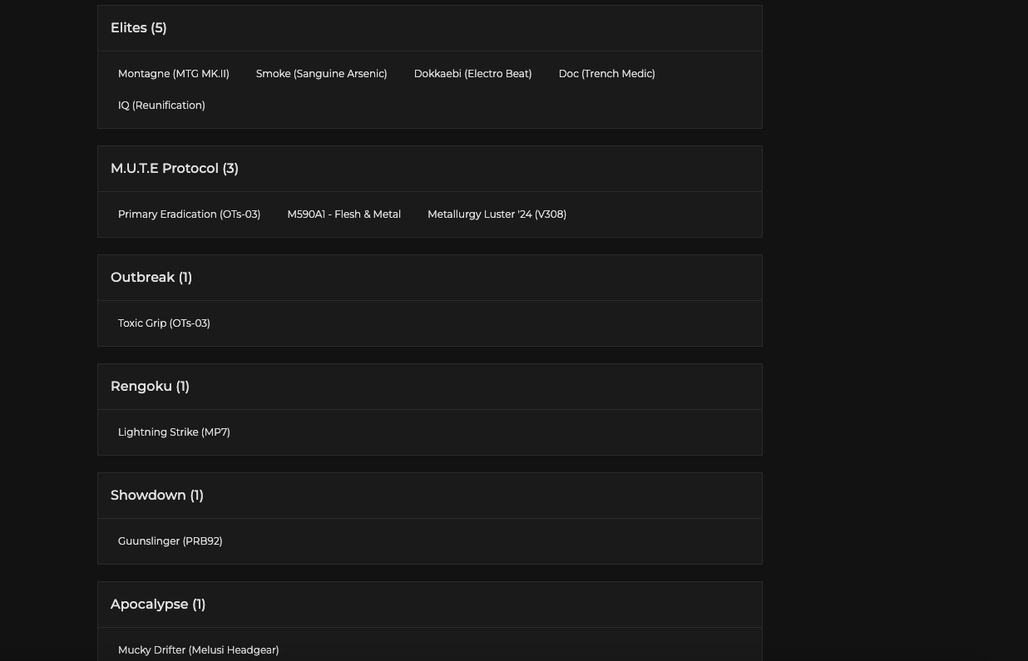Select Lightning Strike (MP7) entry
1028x661 pixels.
(174, 431)
